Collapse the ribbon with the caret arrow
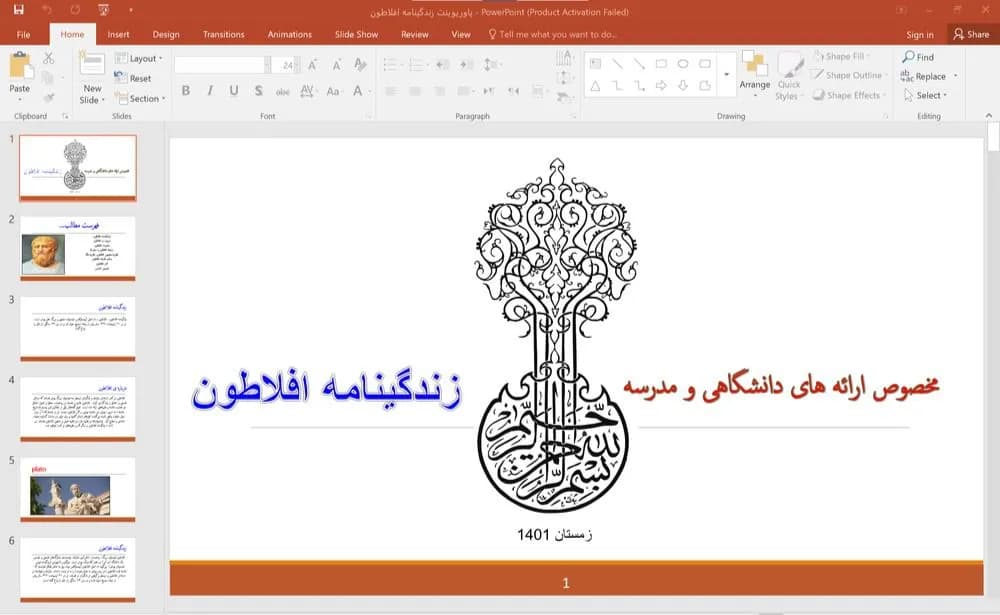 [989, 115]
